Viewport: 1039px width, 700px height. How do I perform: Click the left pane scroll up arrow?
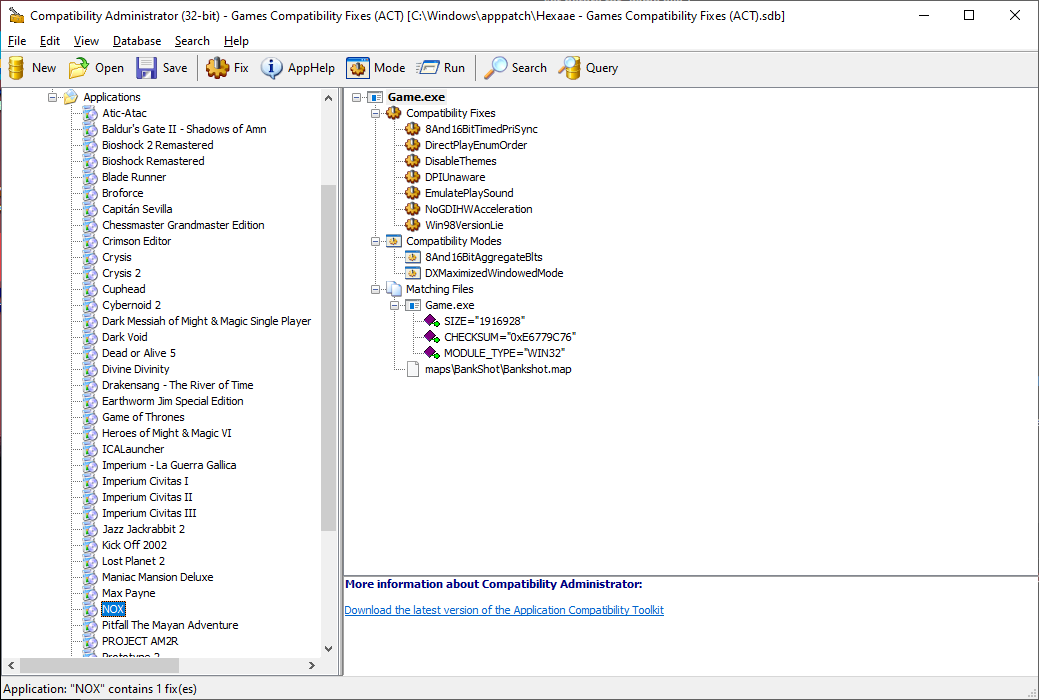coord(328,98)
